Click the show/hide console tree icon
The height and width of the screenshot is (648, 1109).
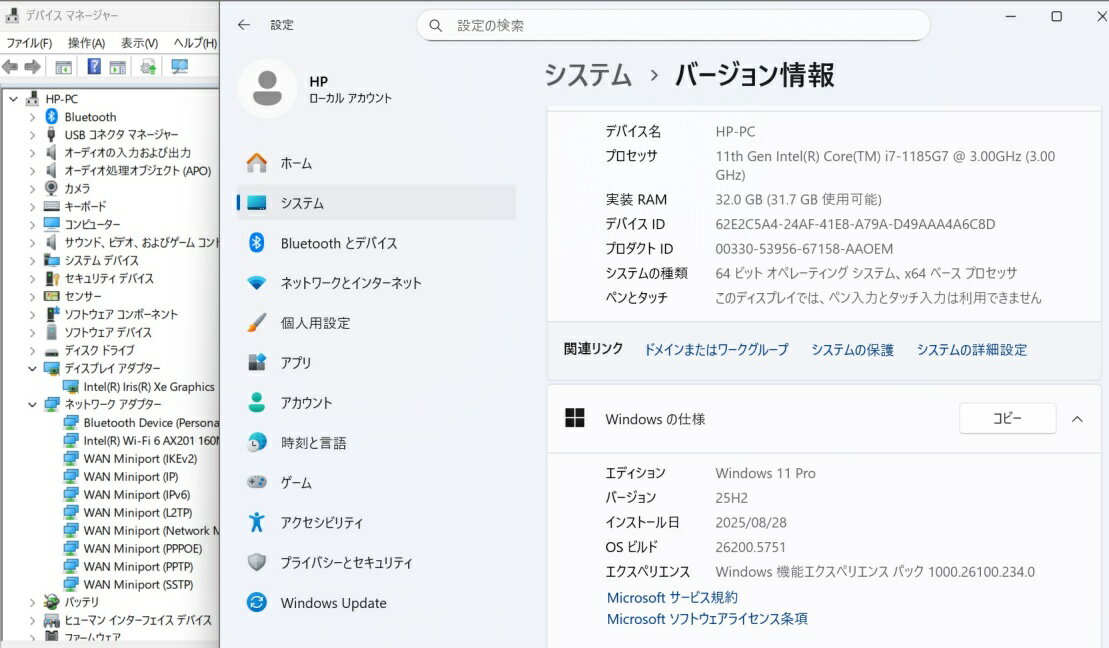[x=63, y=67]
